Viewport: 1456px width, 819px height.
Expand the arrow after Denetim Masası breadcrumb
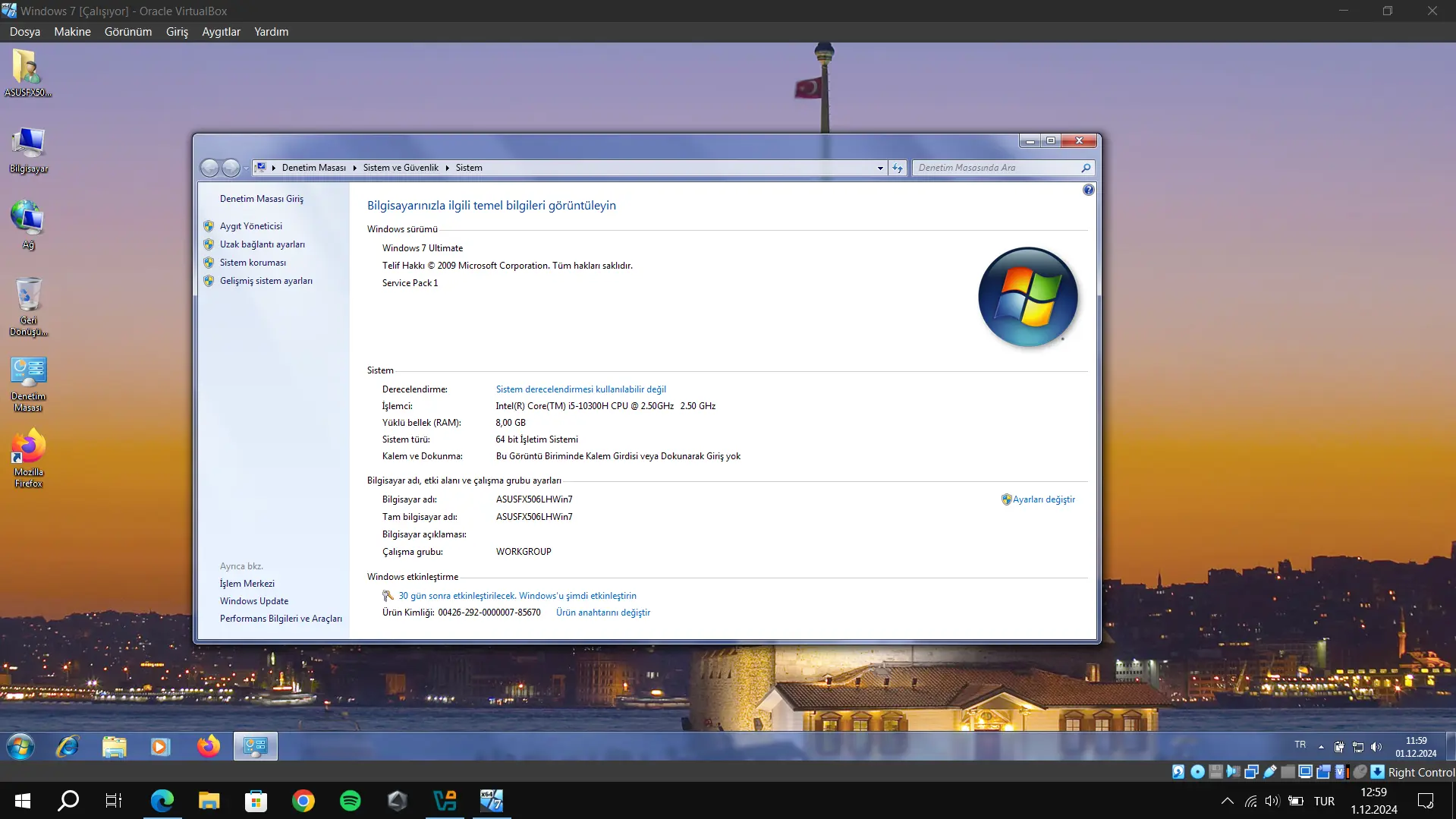click(354, 168)
